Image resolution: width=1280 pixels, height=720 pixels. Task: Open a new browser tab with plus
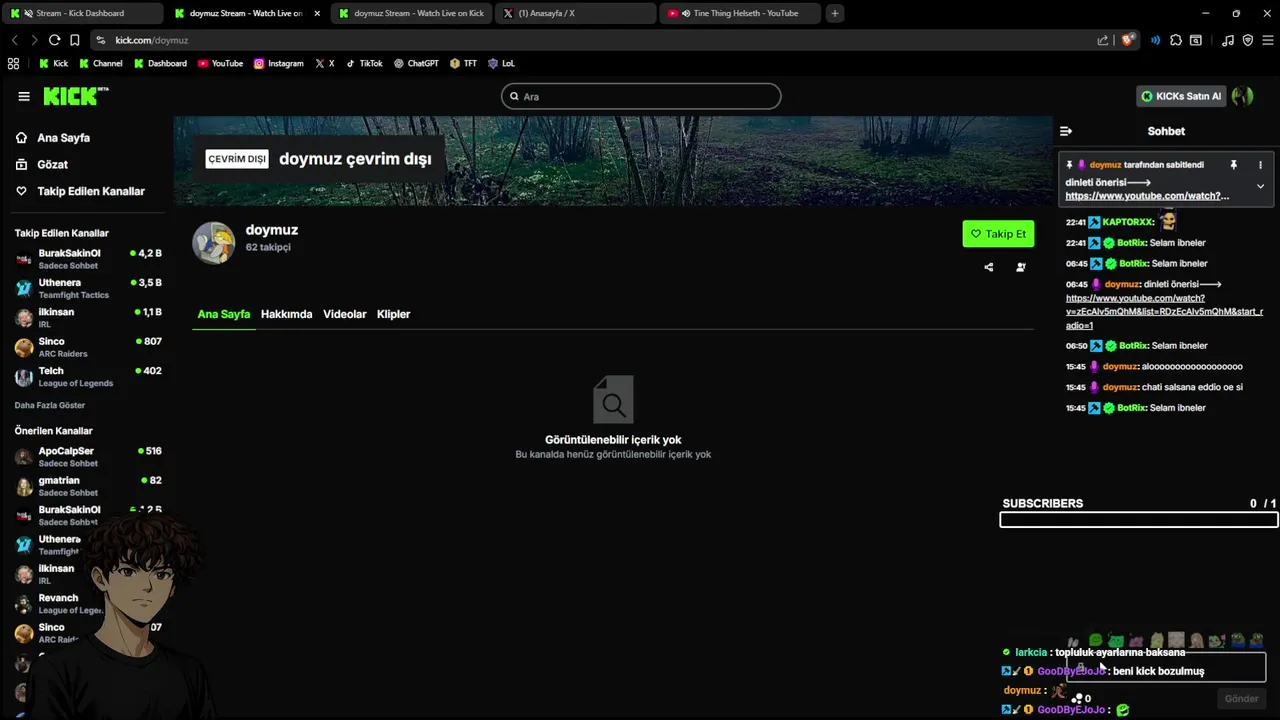(x=835, y=13)
